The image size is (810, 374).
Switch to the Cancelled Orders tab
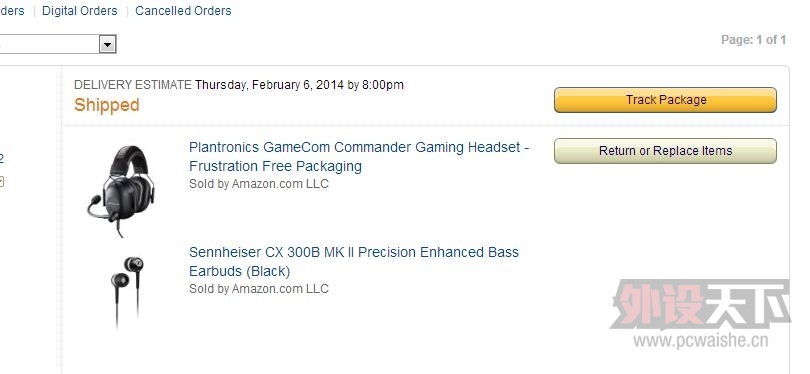tap(183, 11)
